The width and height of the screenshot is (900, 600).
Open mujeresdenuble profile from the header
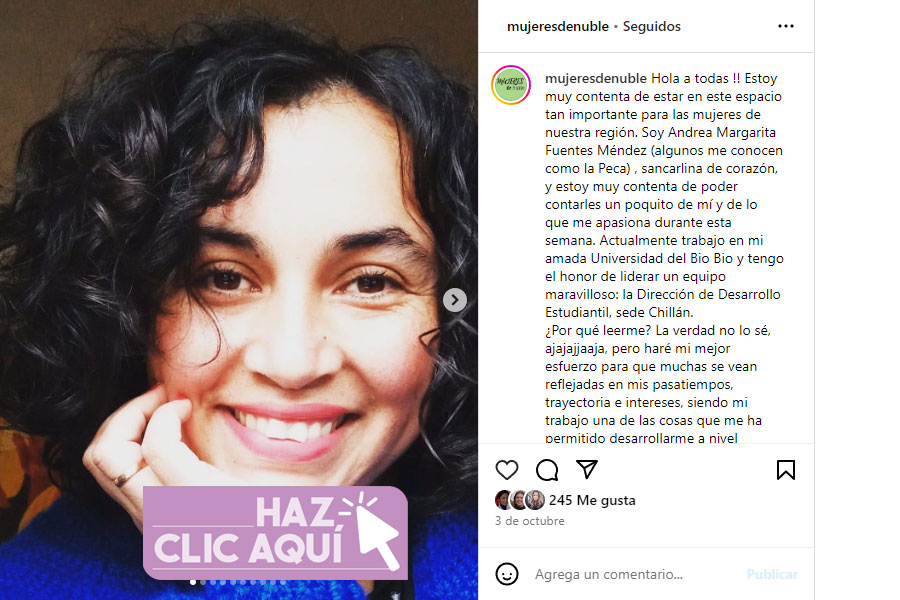pyautogui.click(x=557, y=26)
